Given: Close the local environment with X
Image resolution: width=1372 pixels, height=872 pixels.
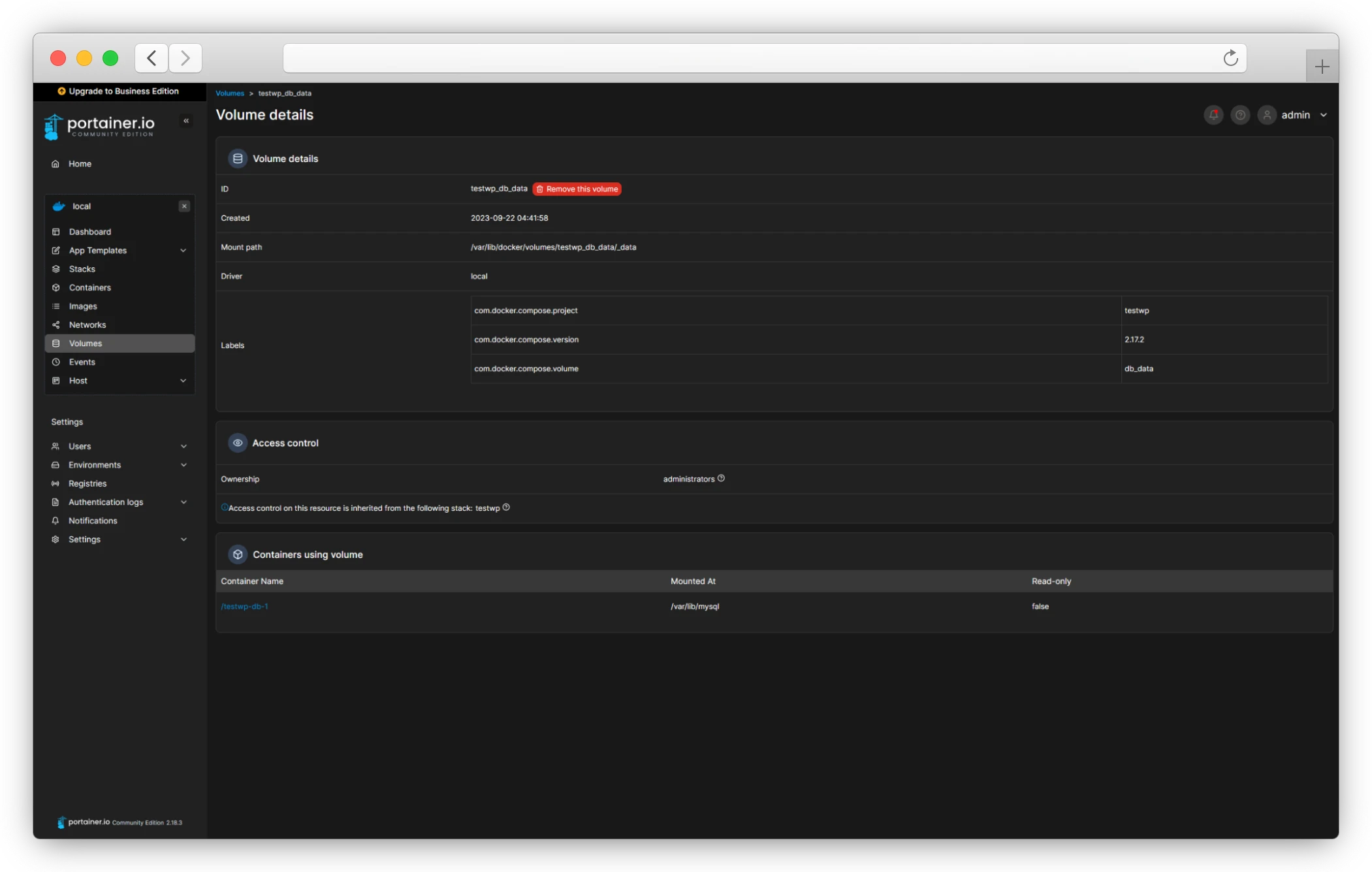Looking at the screenshot, I should [184, 206].
